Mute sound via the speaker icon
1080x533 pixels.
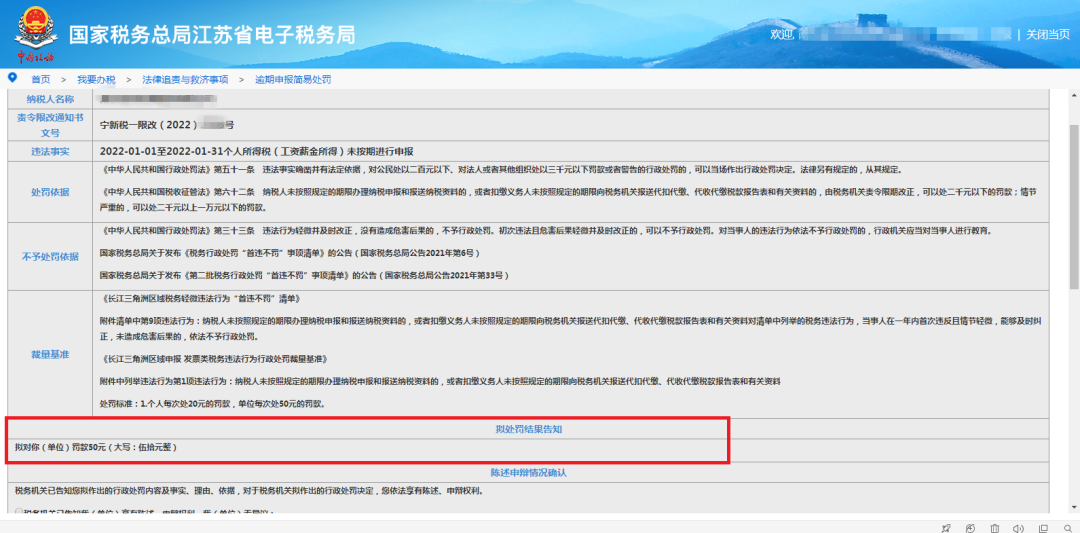(x=1019, y=527)
